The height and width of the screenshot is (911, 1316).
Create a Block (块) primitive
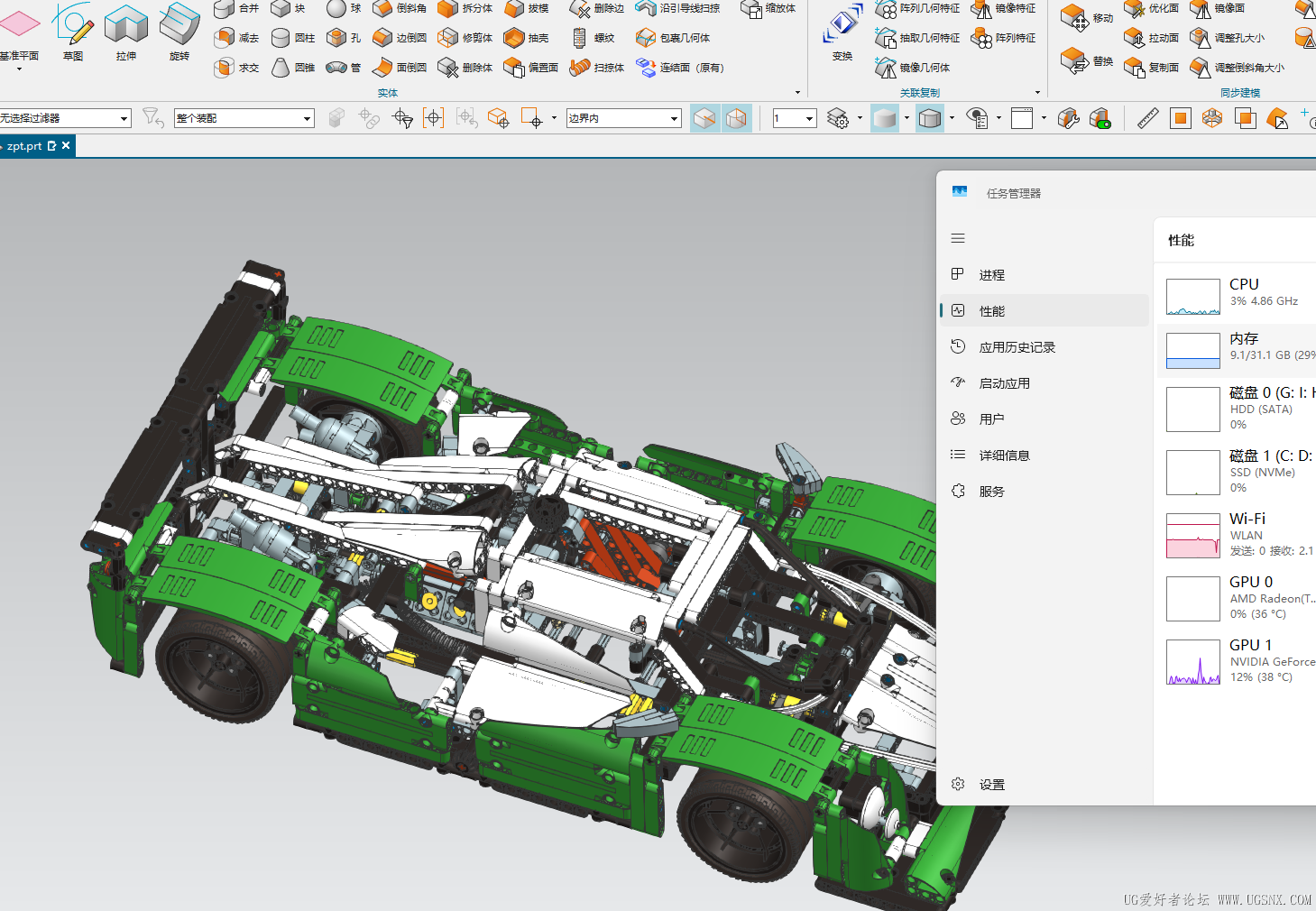[x=289, y=8]
